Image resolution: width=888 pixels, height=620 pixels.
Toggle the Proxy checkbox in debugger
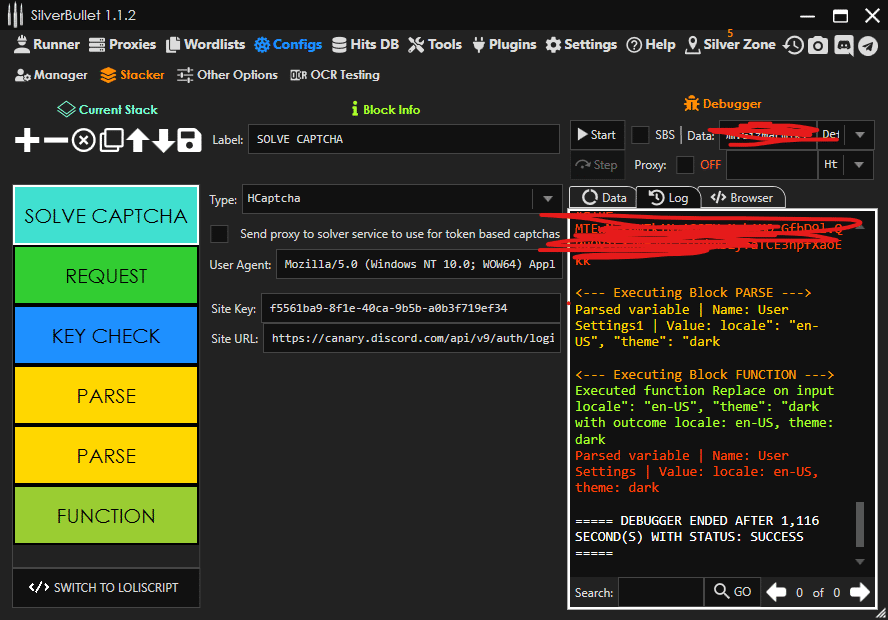click(685, 165)
